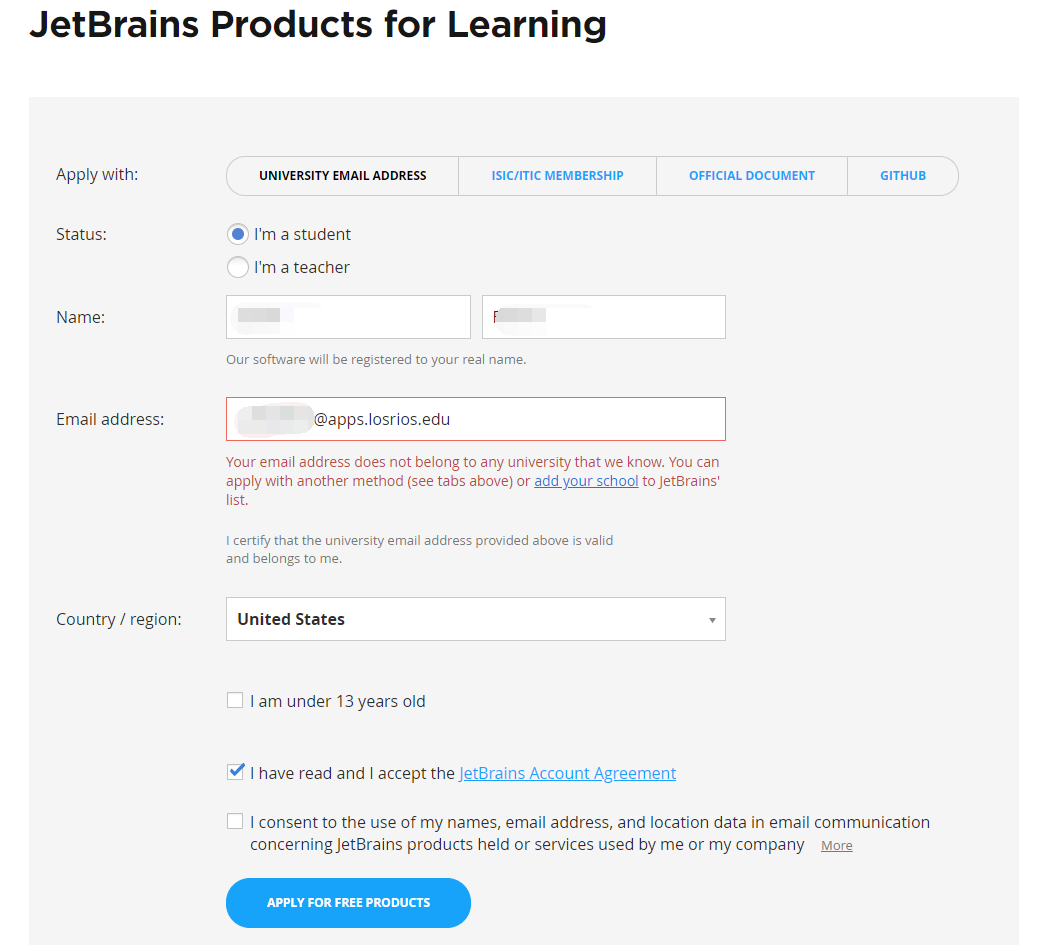
Task: Switch to the University Email Address tab
Action: pyautogui.click(x=342, y=176)
